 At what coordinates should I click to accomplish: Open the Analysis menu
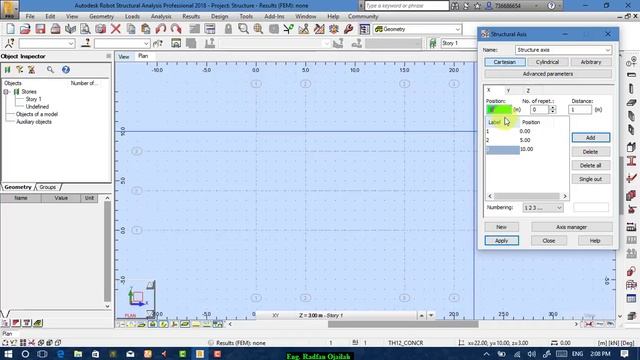coord(161,16)
